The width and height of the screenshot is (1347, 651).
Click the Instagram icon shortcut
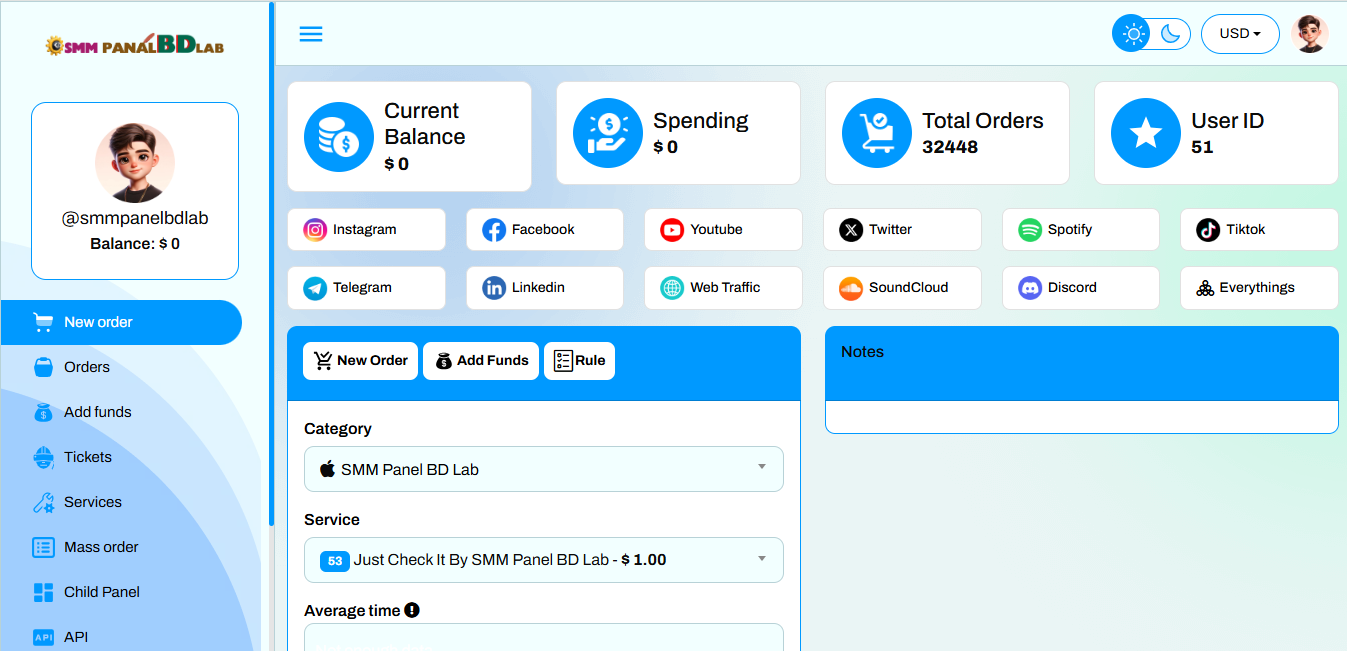pyautogui.click(x=315, y=230)
